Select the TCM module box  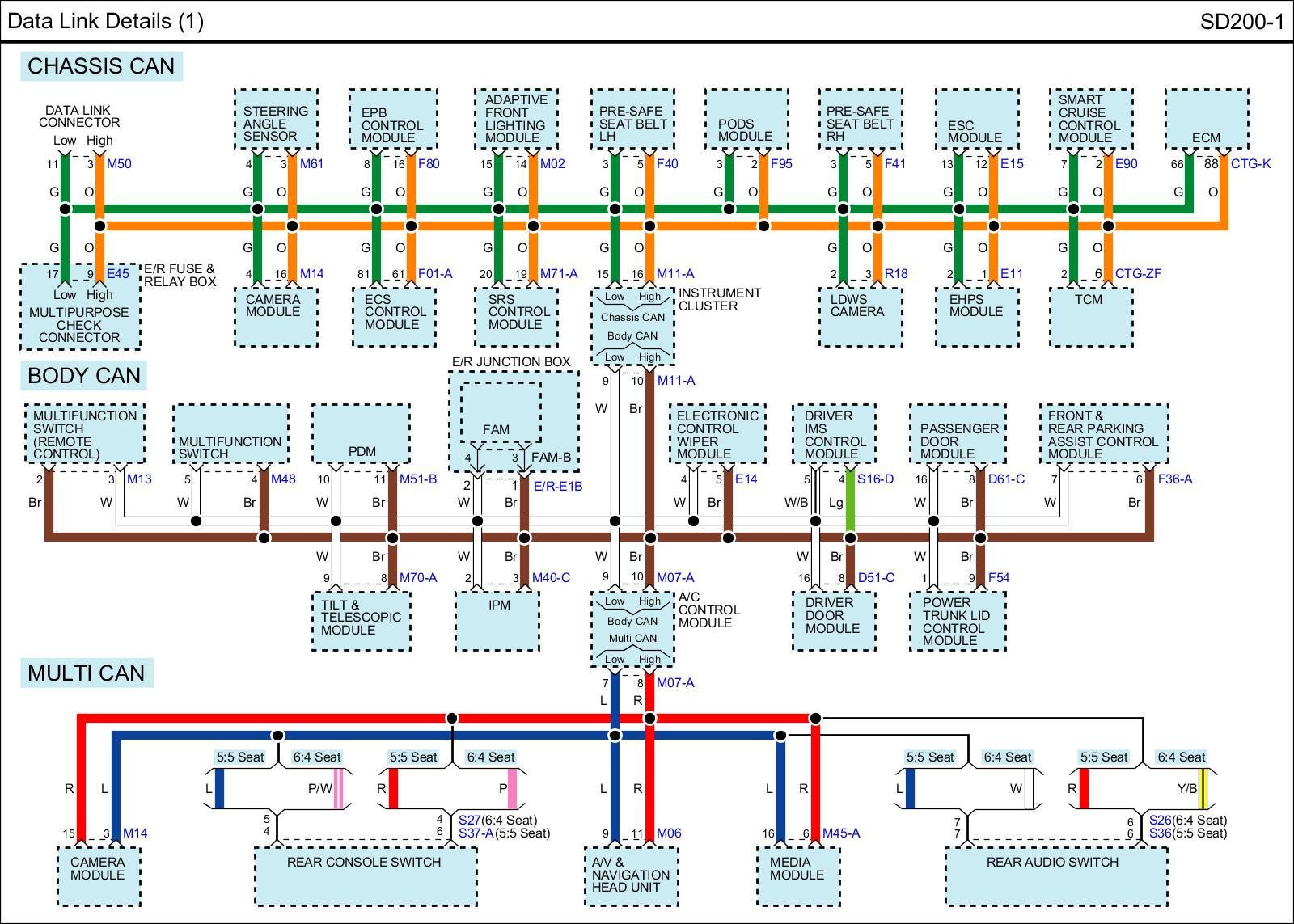pos(1090,316)
